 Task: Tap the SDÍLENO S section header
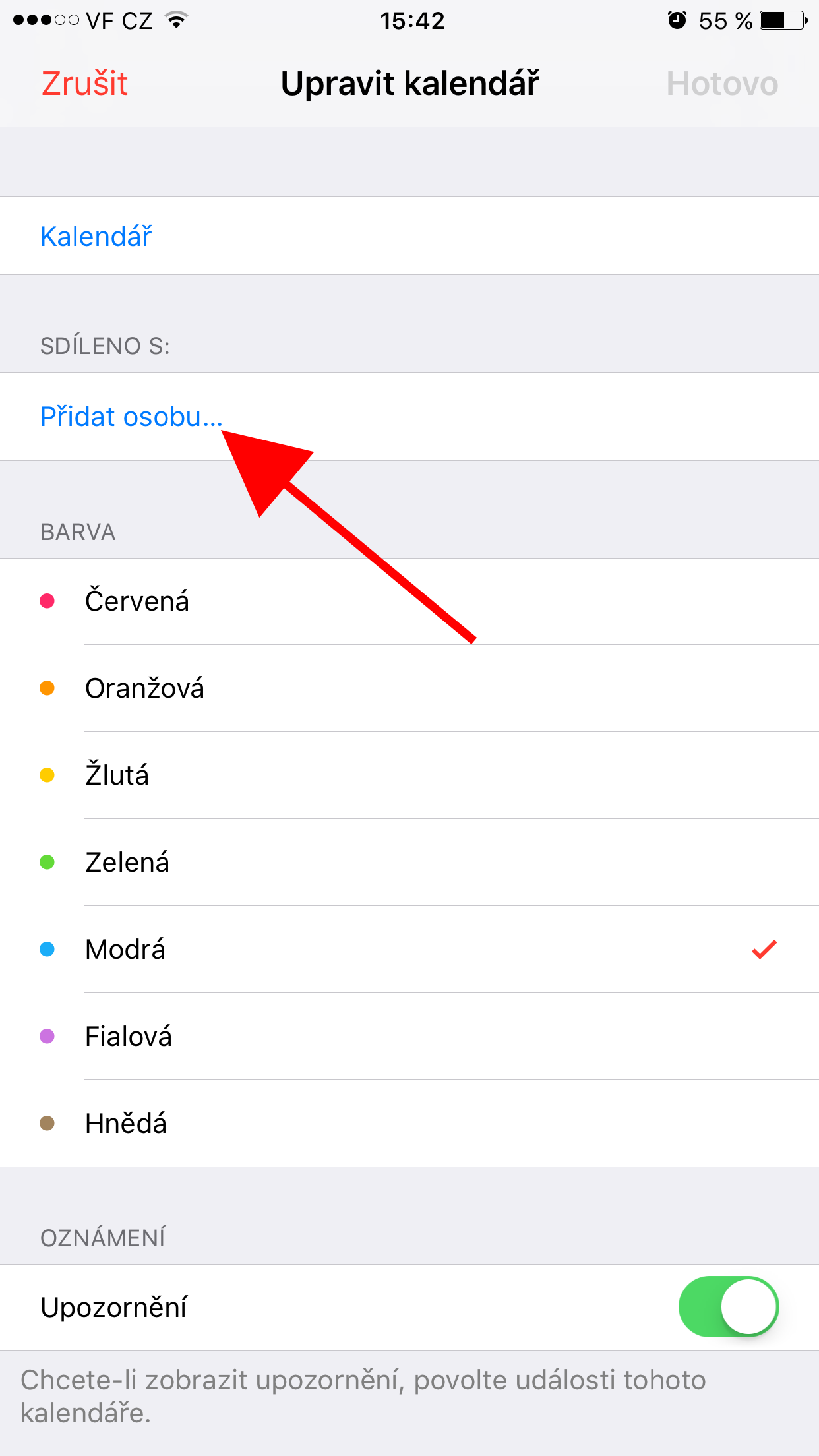point(106,346)
